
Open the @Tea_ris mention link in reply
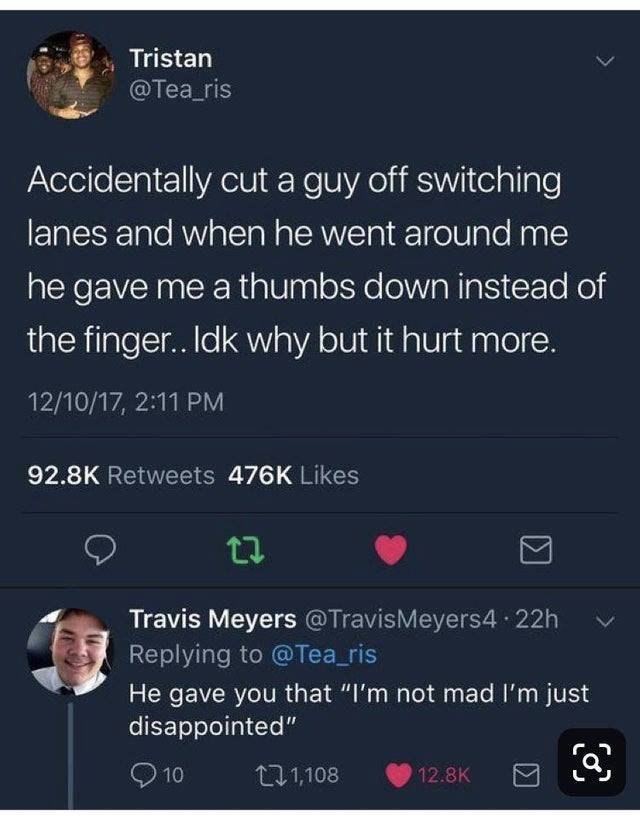(324, 655)
